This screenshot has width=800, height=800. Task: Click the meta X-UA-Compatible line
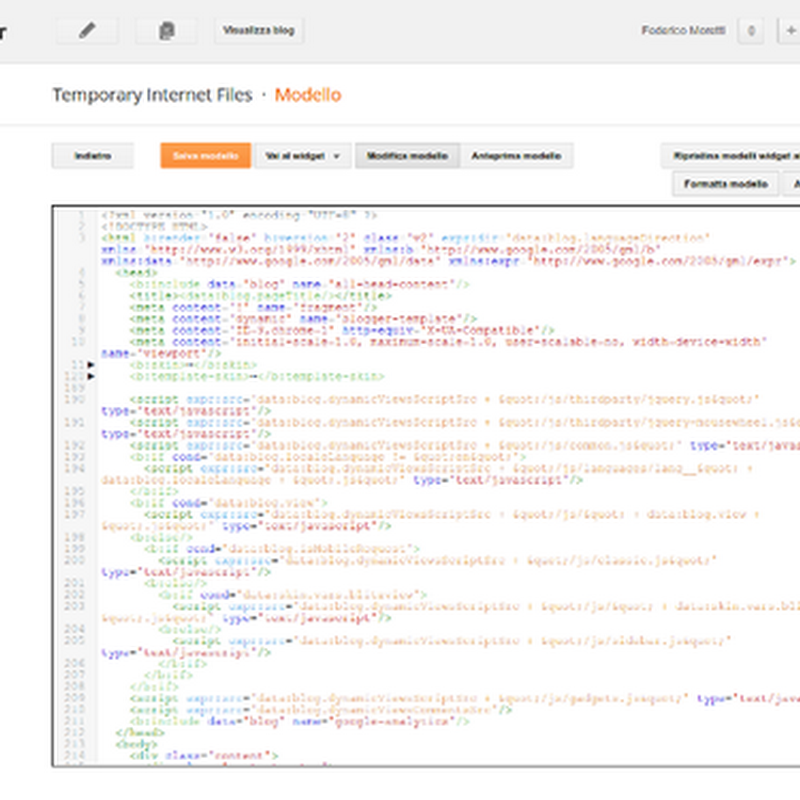tap(342, 331)
